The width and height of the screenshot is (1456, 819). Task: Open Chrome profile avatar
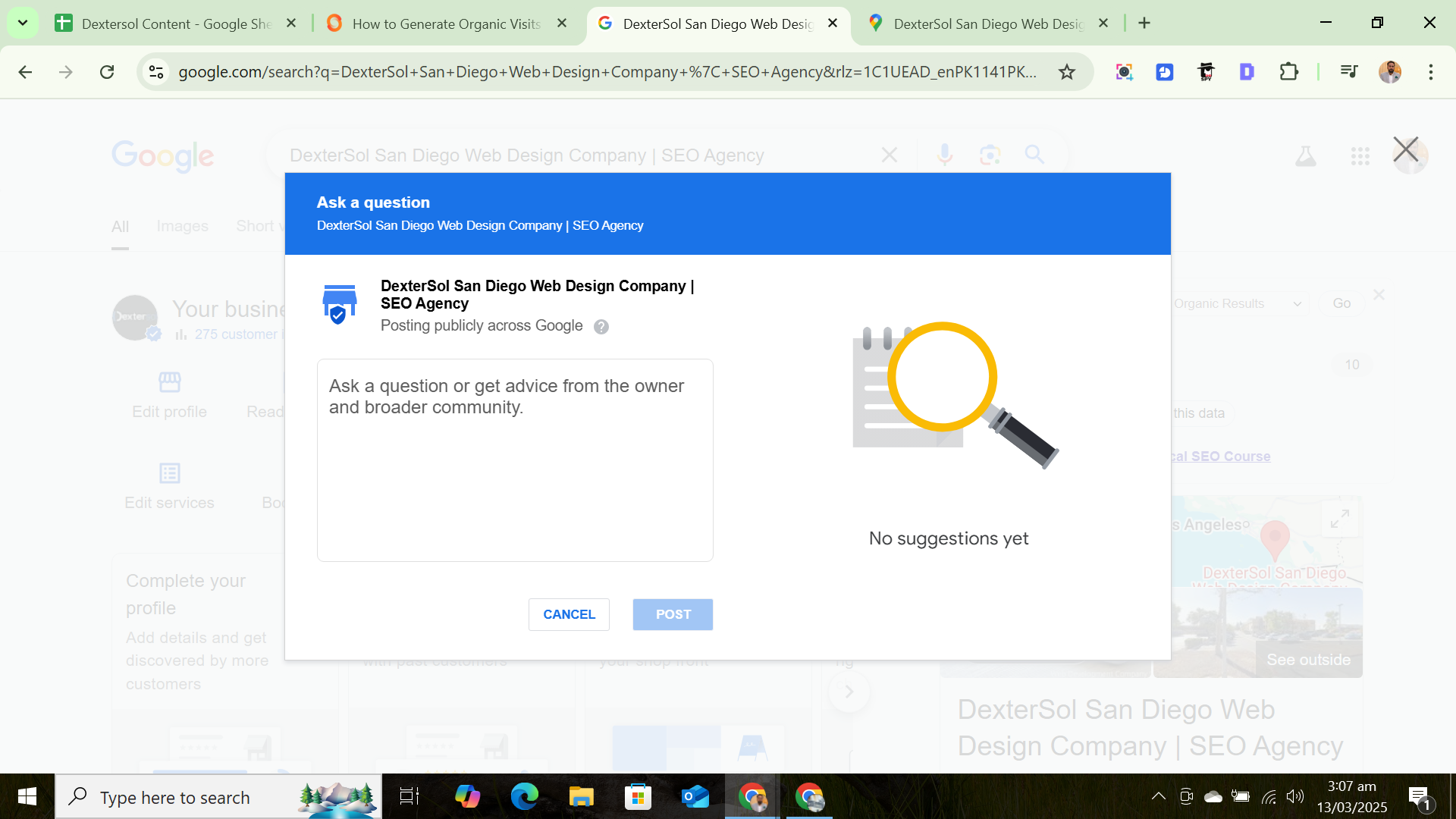click(x=1390, y=72)
